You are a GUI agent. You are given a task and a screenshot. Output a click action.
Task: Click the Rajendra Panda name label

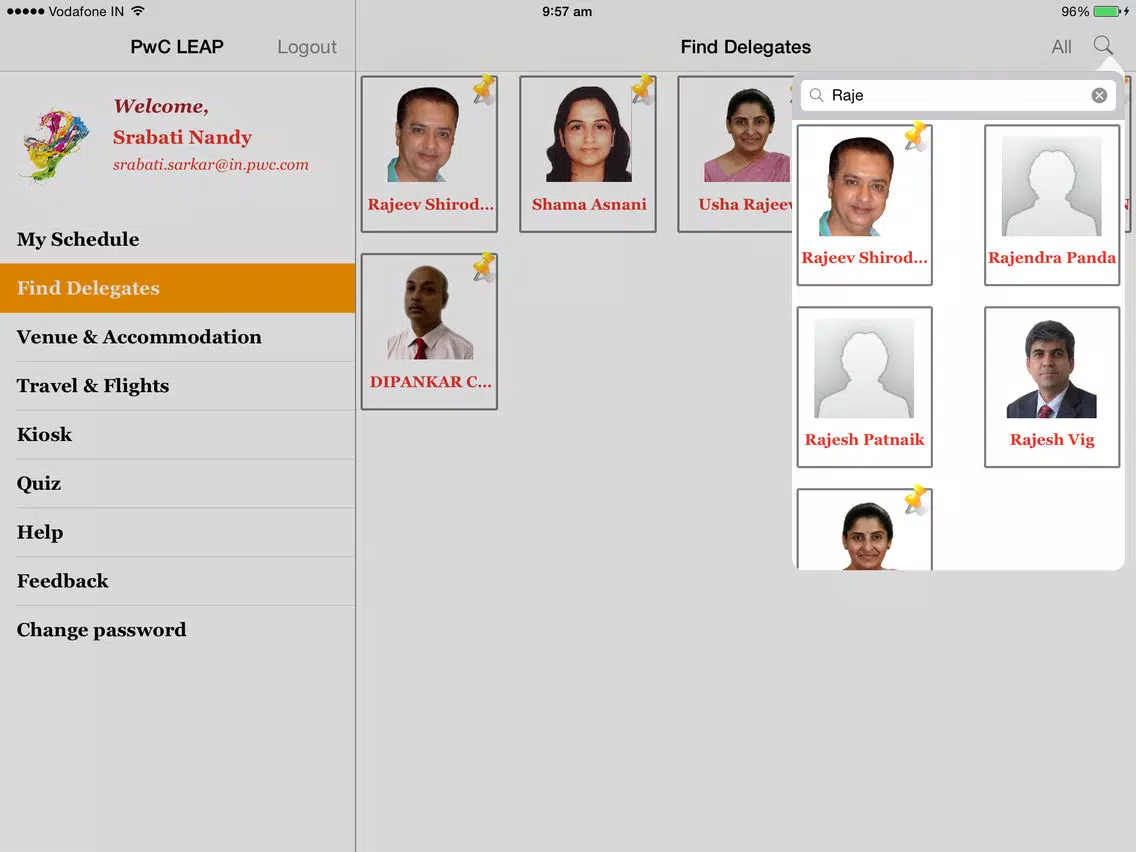coord(1052,258)
